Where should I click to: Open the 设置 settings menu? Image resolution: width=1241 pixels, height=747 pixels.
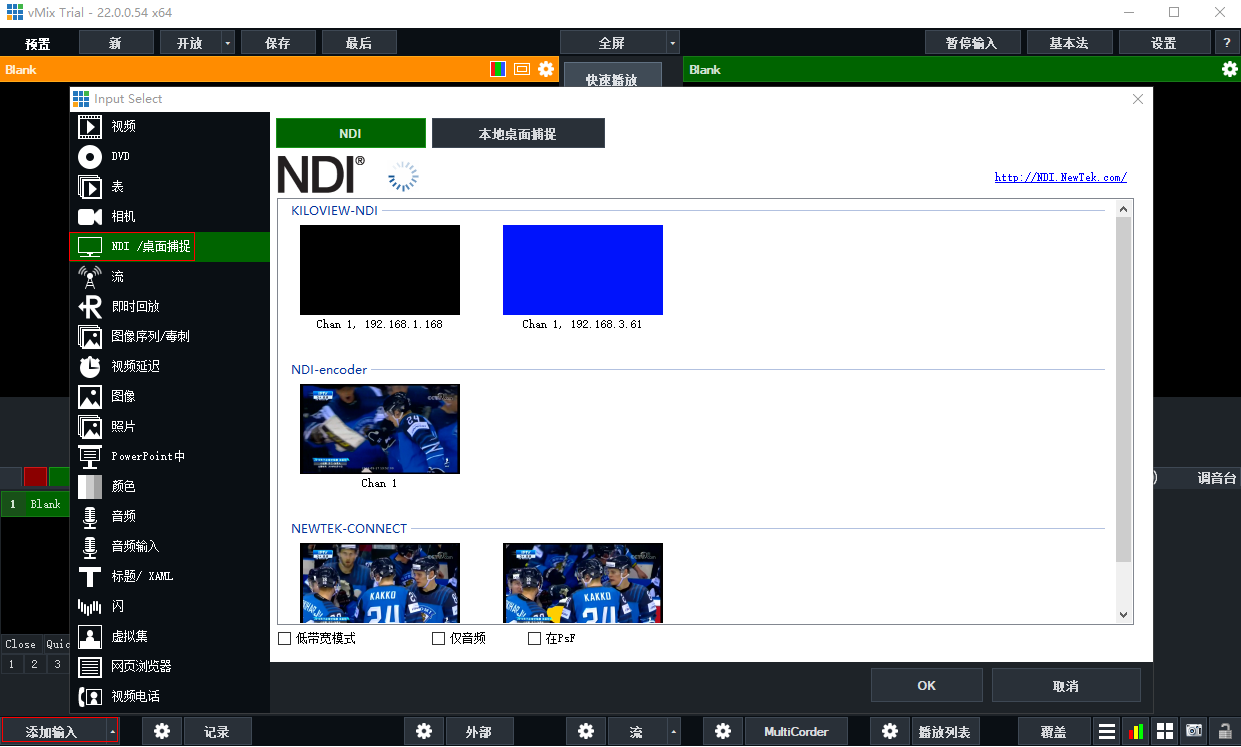(x=1164, y=43)
